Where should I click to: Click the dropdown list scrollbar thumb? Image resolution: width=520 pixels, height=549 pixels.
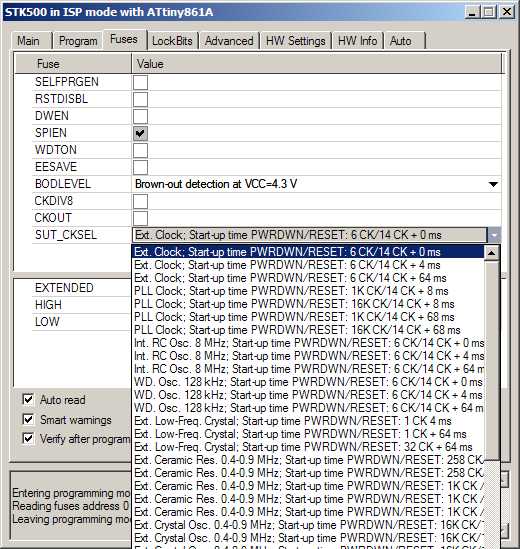pos(492,360)
